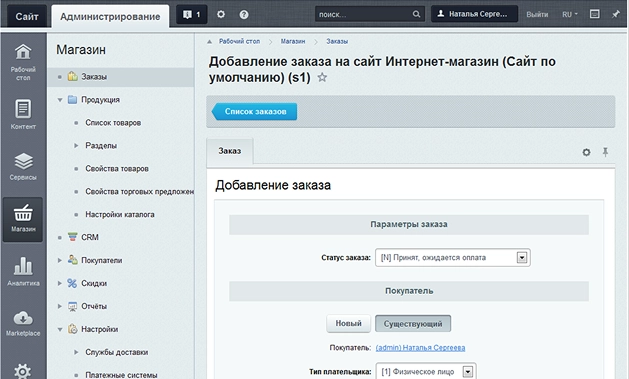Screen dimensions: 629x379
Task: Collapse the Продукция tree node
Action: coord(60,100)
